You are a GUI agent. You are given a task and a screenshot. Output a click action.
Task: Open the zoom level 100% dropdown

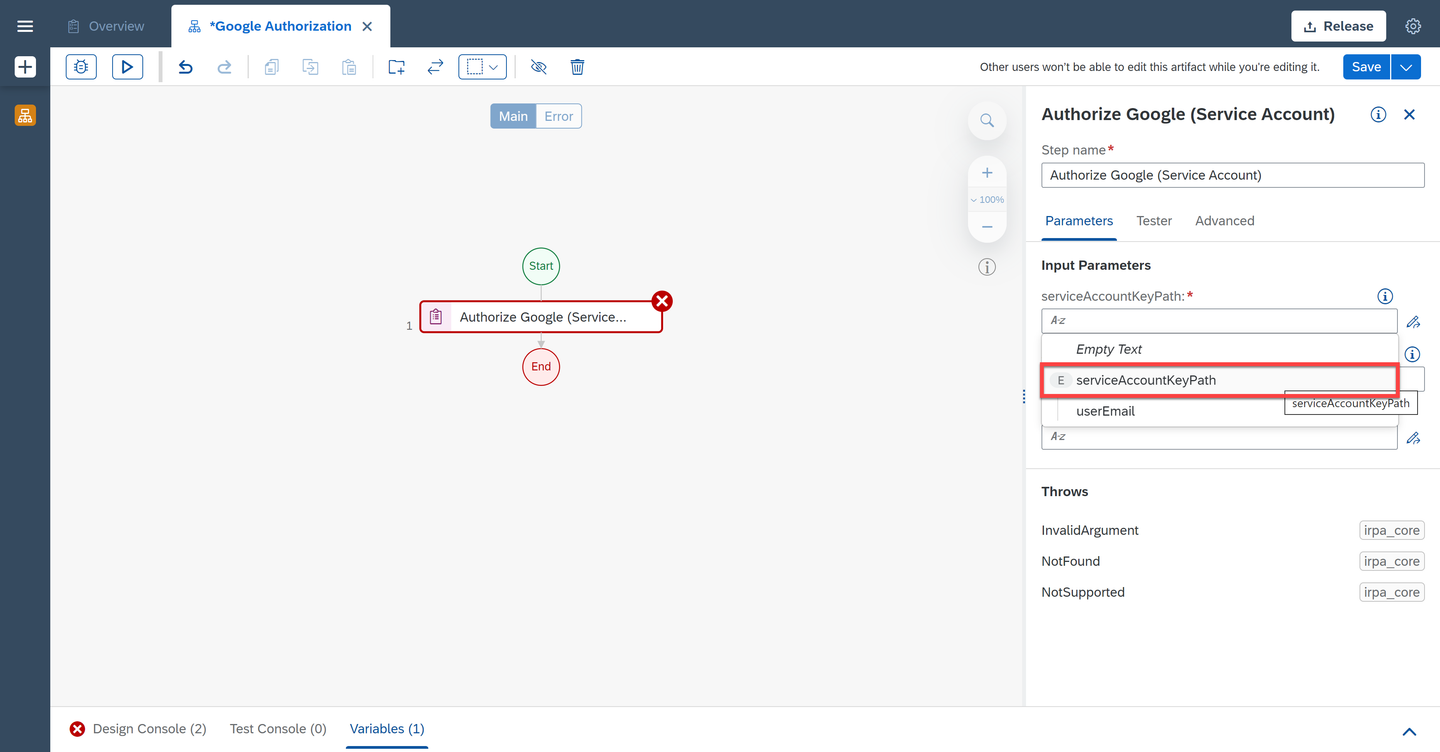pos(987,200)
